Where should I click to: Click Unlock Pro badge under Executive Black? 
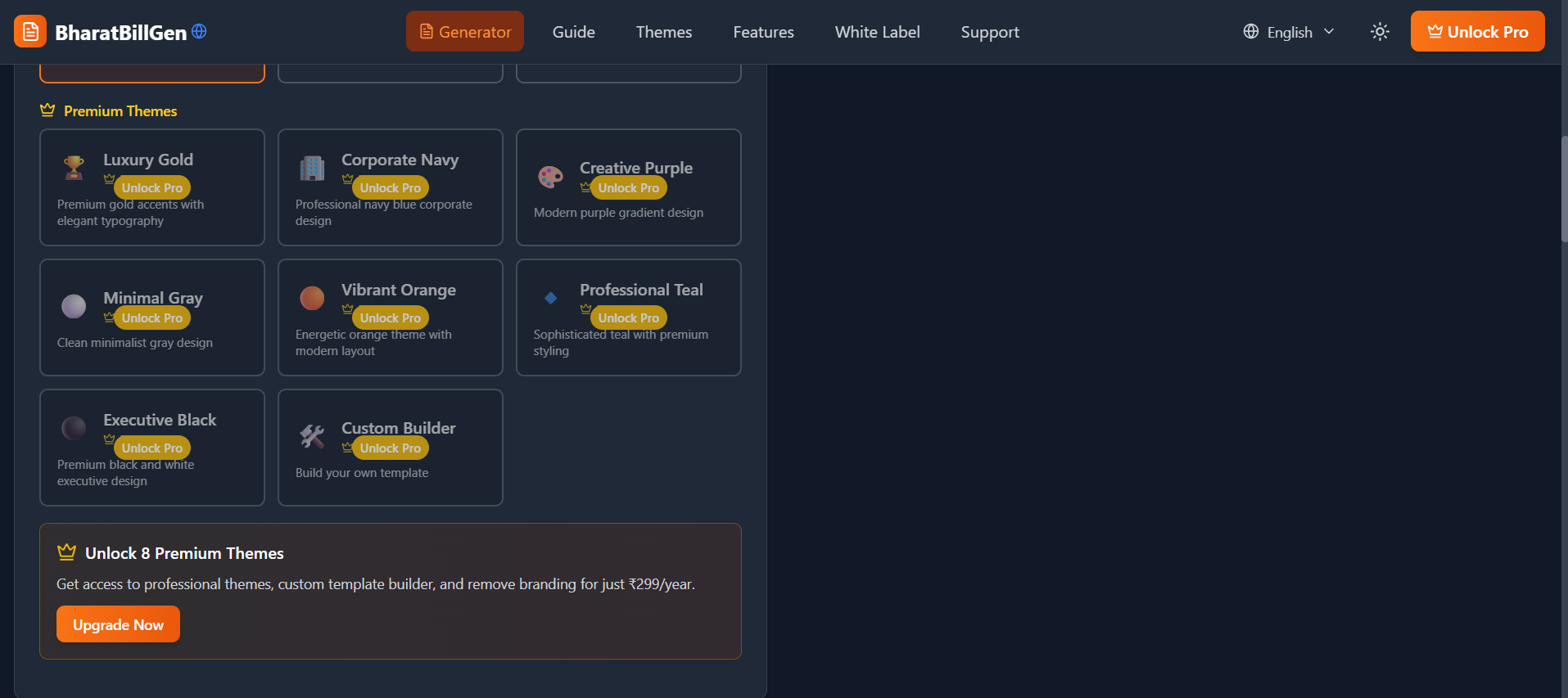click(152, 448)
